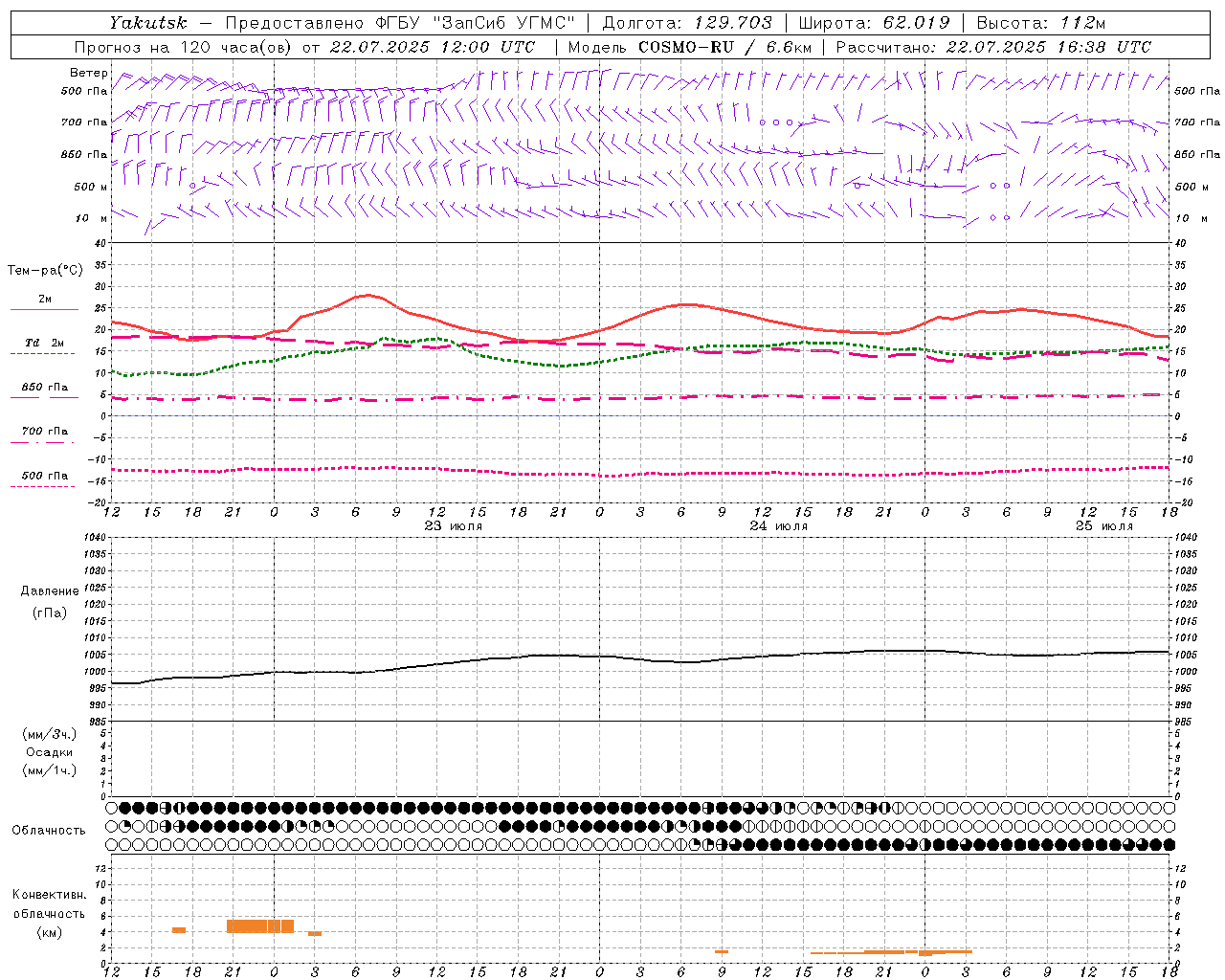Click the "500 гПа" temperature legend entry
This screenshot has width=1225, height=980.
(45, 476)
